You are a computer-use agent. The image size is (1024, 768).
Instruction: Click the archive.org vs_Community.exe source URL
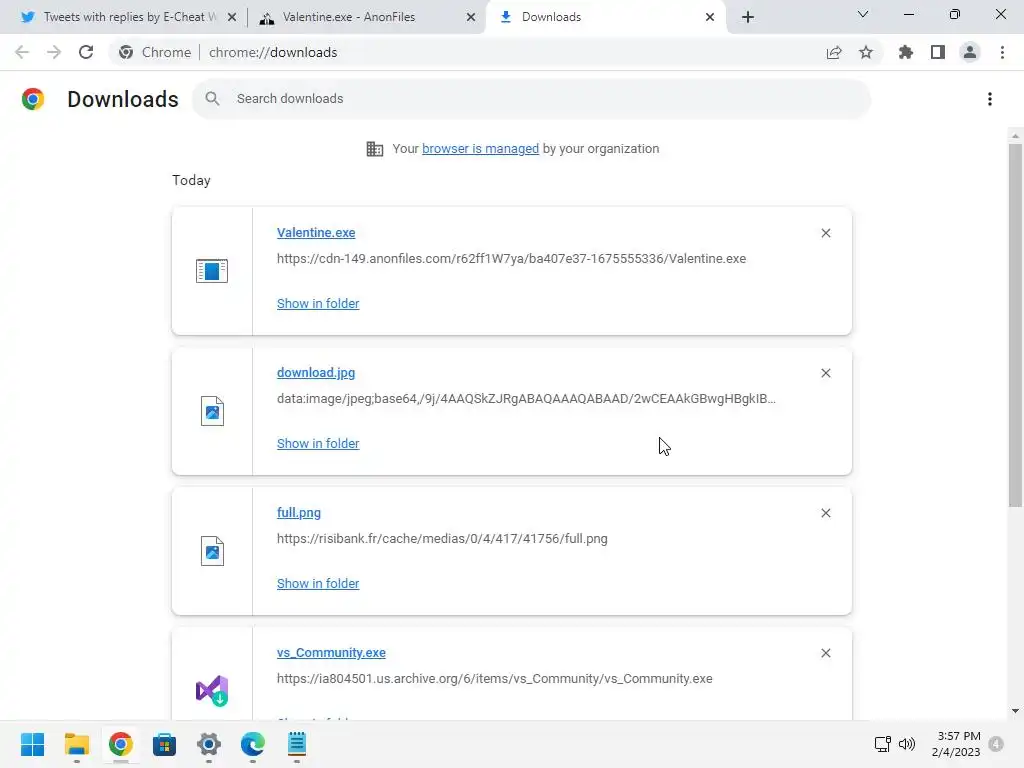(x=494, y=679)
